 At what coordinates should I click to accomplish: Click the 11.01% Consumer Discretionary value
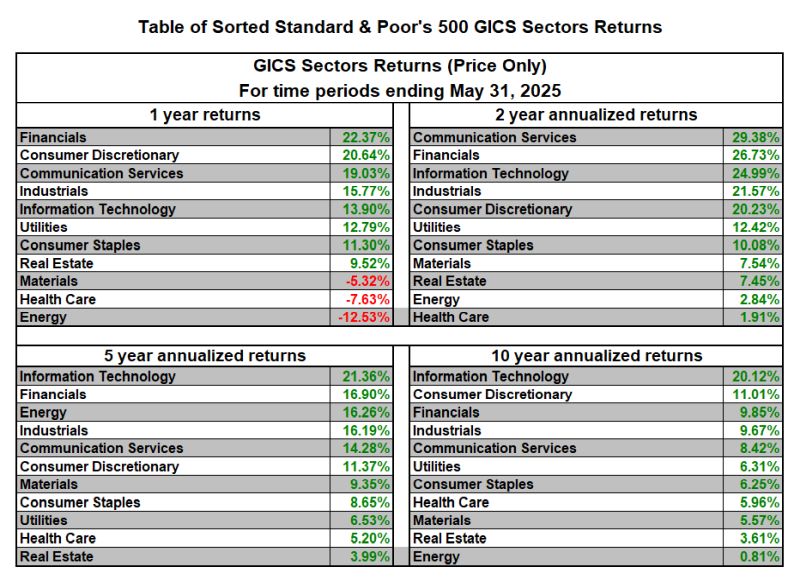click(755, 395)
